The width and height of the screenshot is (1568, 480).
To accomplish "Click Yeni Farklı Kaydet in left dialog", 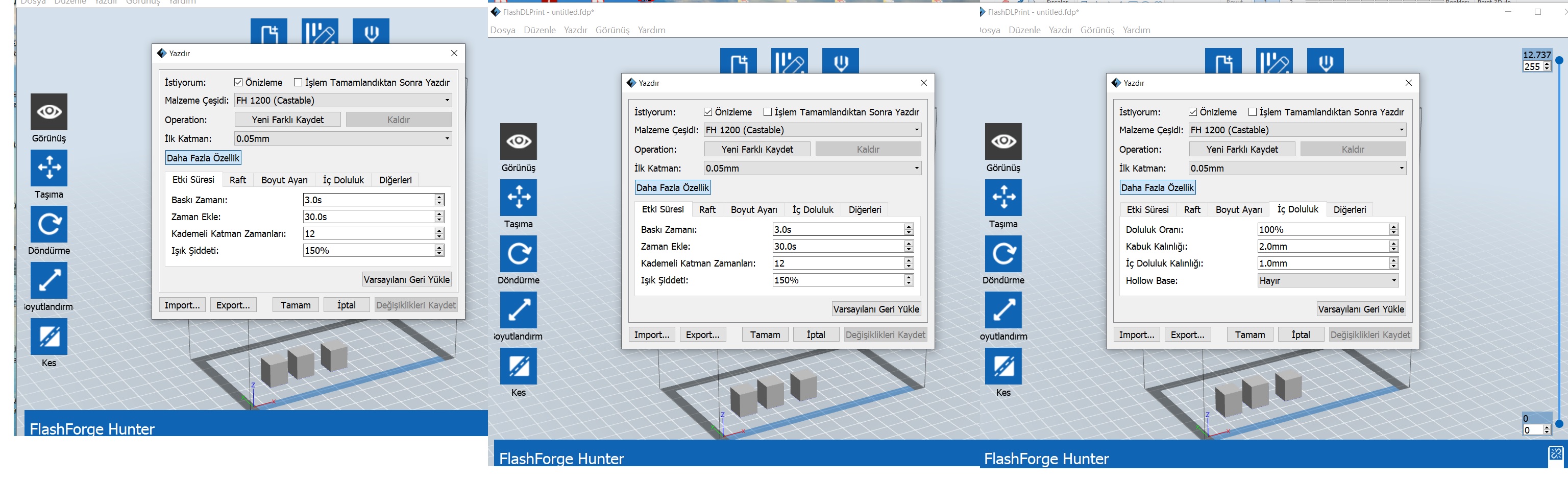I will tap(288, 119).
